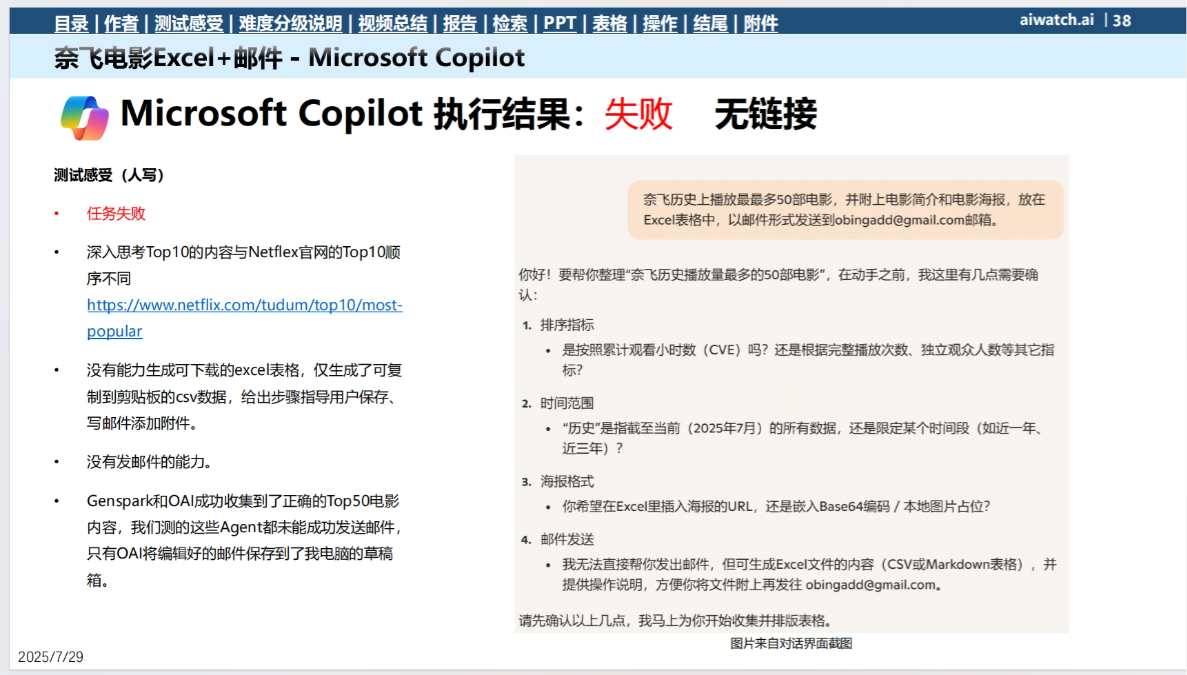
Task: Click the 深入思考Top10 bullet text
Action: coord(244,265)
